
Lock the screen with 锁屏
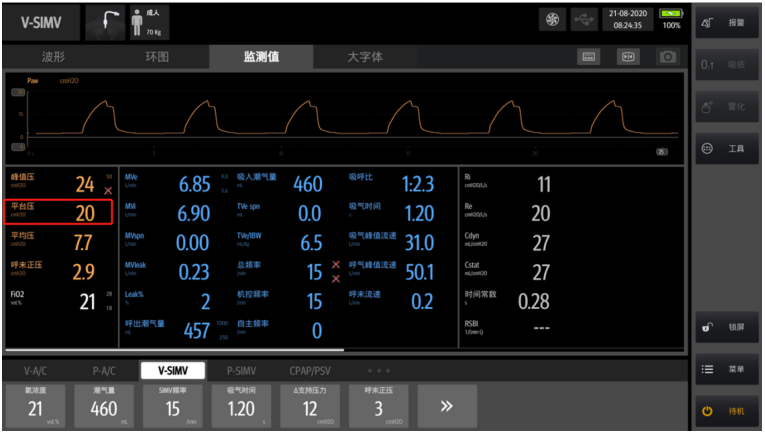(727, 327)
